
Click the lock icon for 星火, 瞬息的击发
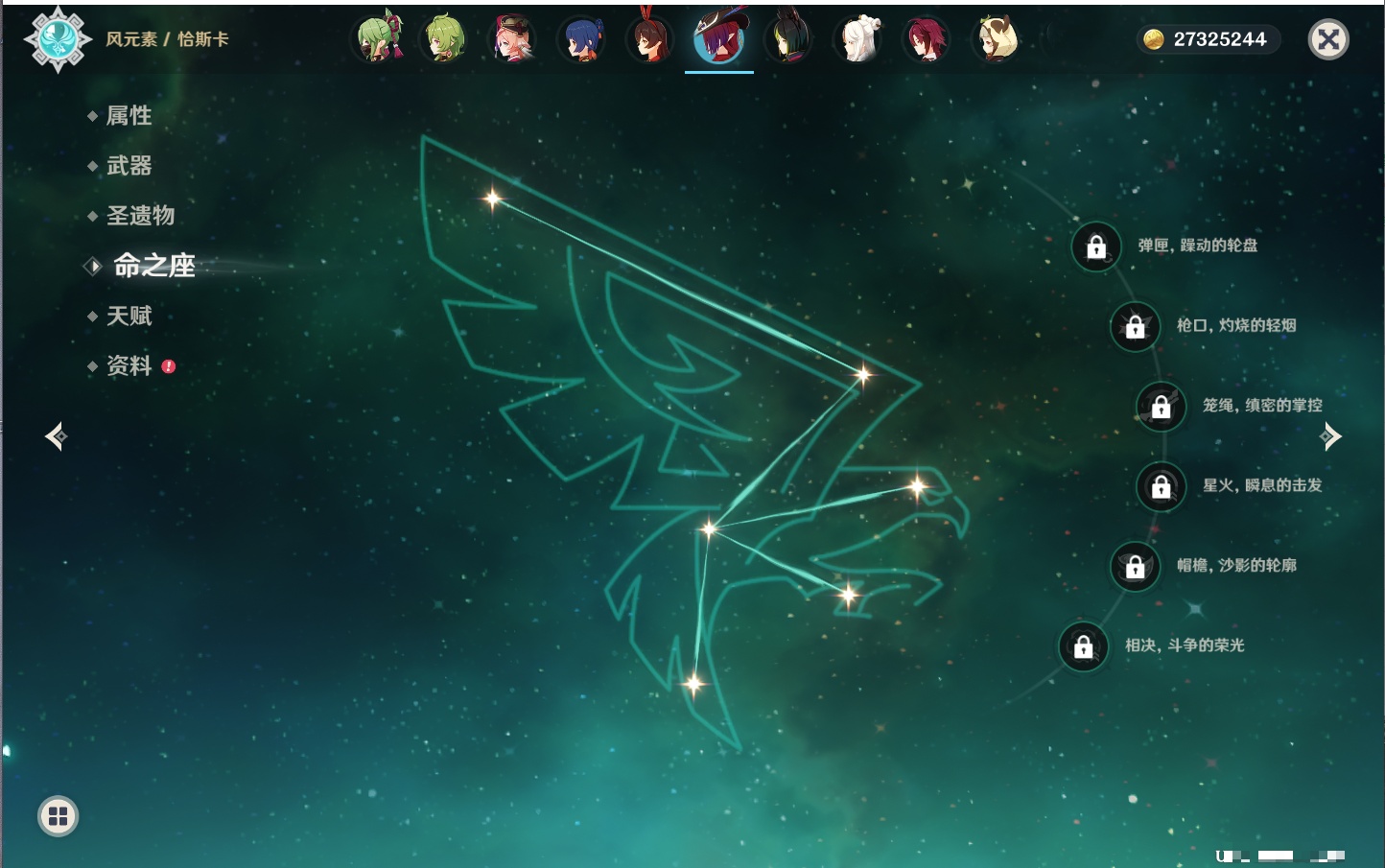point(1162,486)
